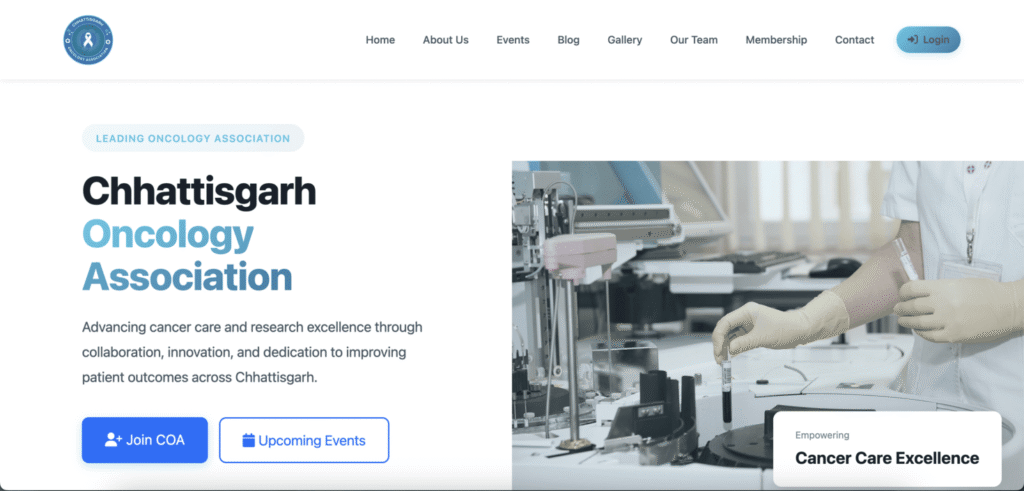The image size is (1024, 491).
Task: Visit the Blog section
Action: click(x=568, y=40)
